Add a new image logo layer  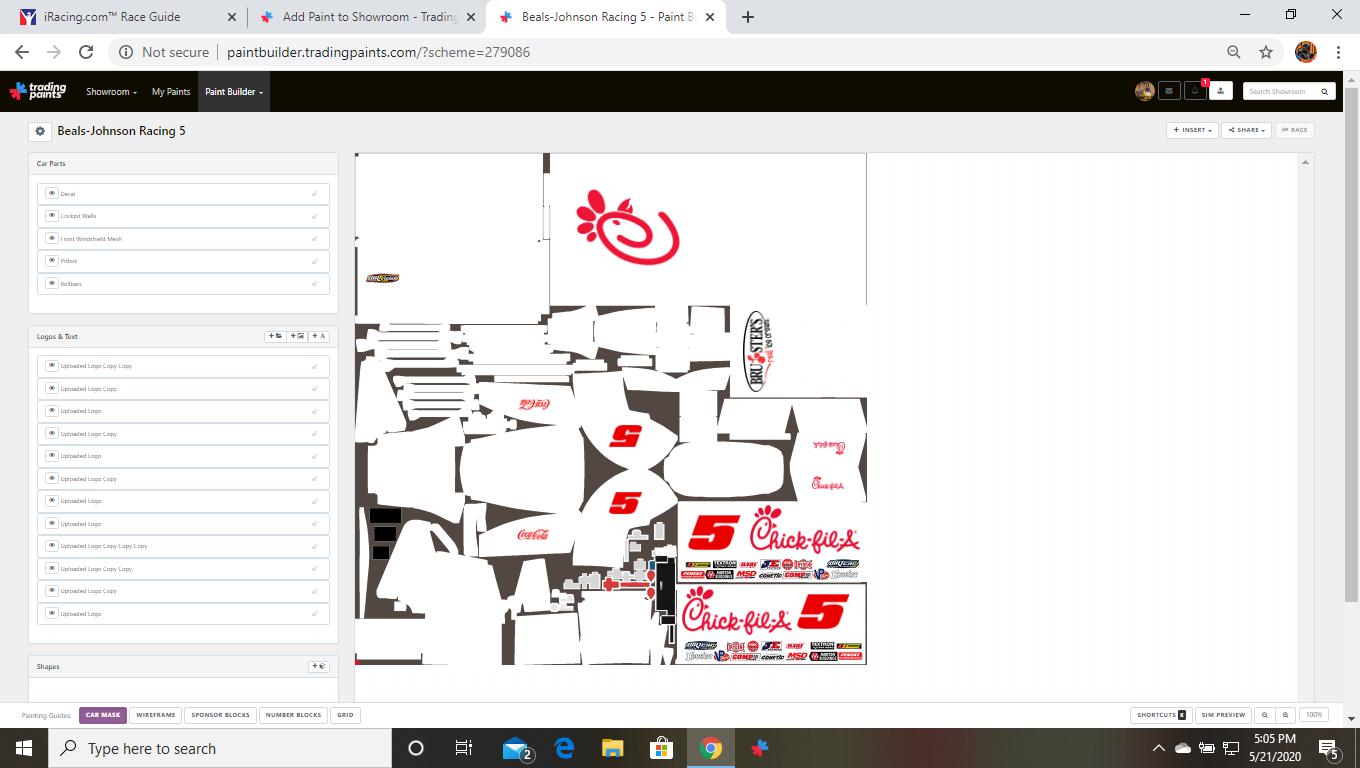(x=297, y=336)
